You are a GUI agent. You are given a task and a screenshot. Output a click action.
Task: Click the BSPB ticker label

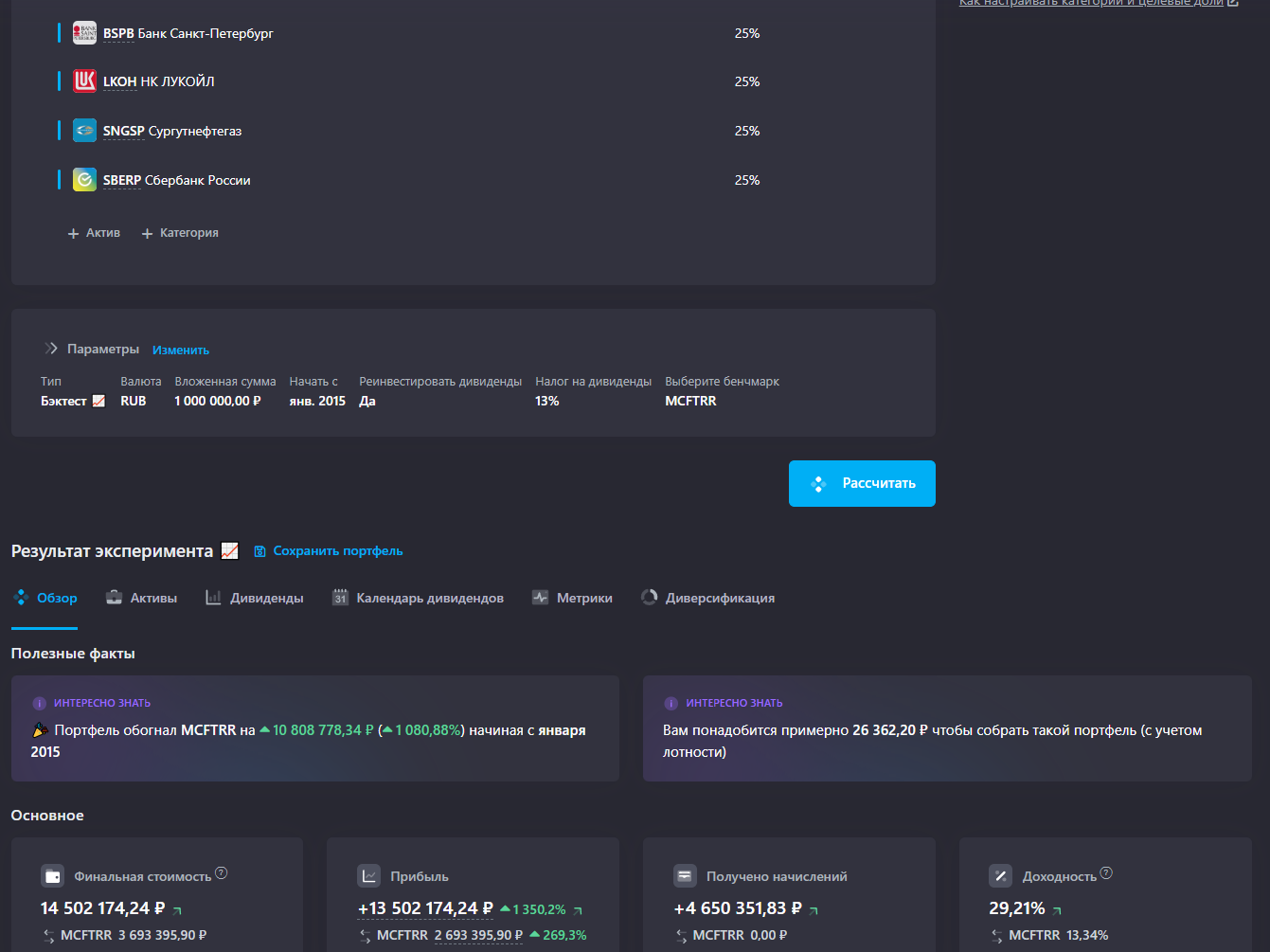[x=118, y=33]
